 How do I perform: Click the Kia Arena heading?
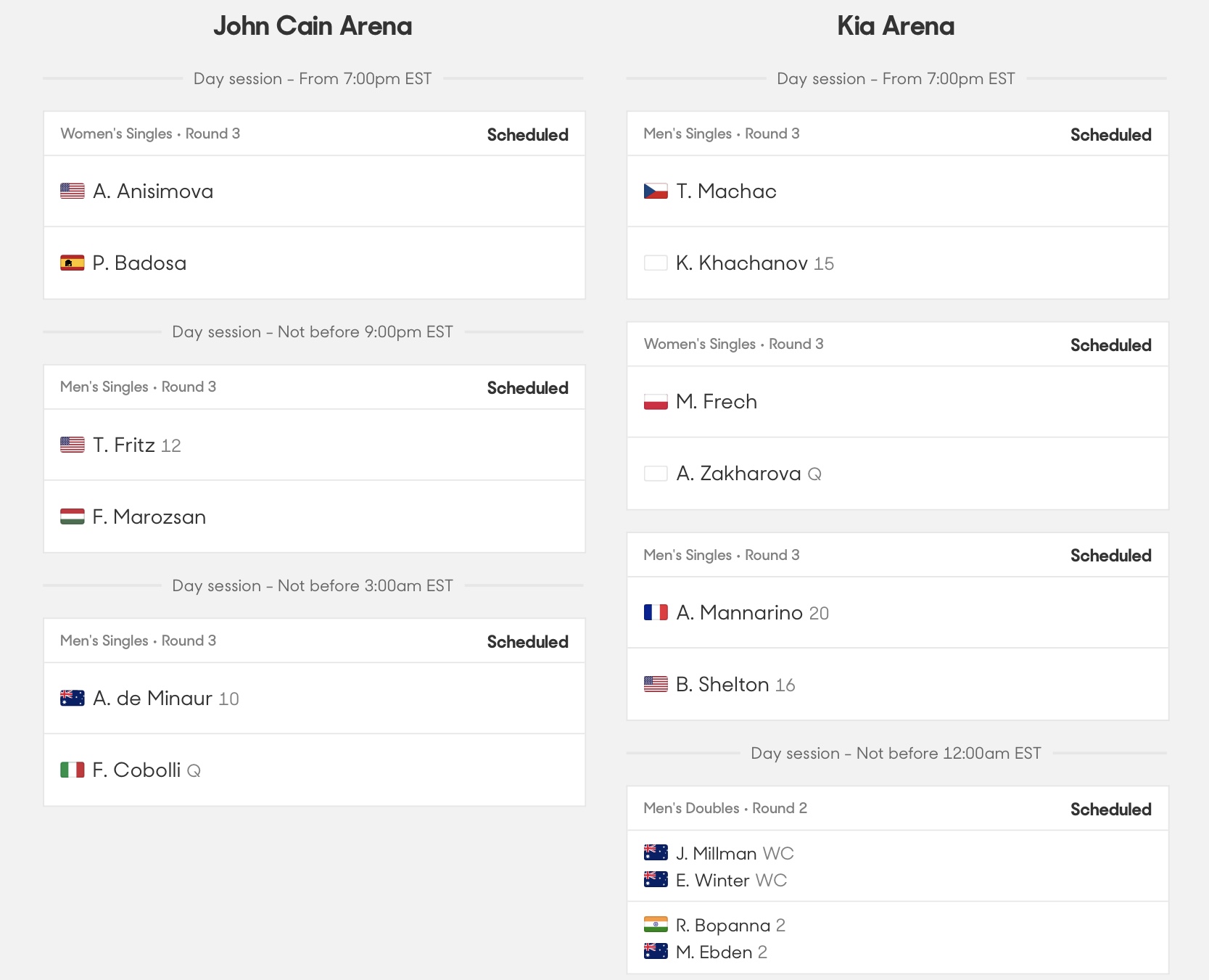(x=896, y=26)
